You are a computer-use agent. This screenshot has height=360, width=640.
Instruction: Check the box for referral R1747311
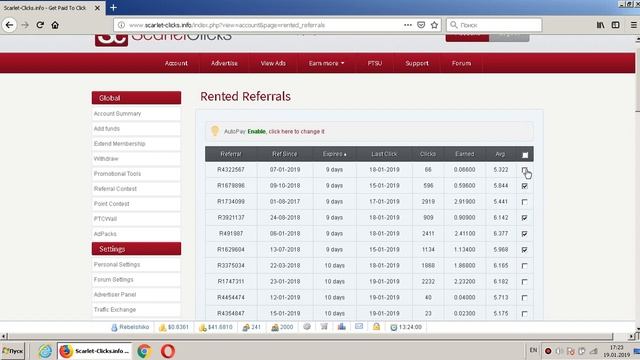524,282
